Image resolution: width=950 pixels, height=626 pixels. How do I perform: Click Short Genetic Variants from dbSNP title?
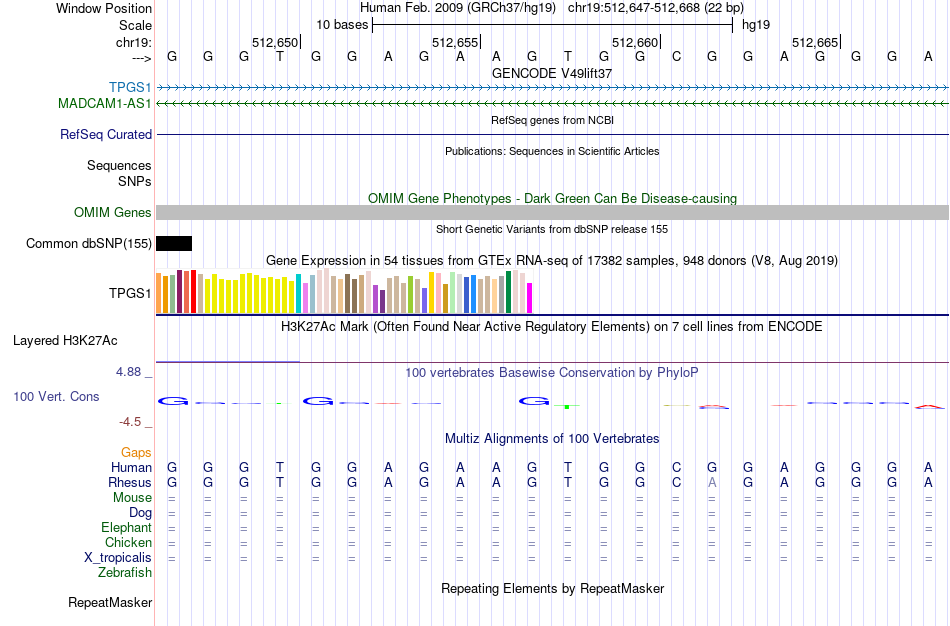[552, 229]
